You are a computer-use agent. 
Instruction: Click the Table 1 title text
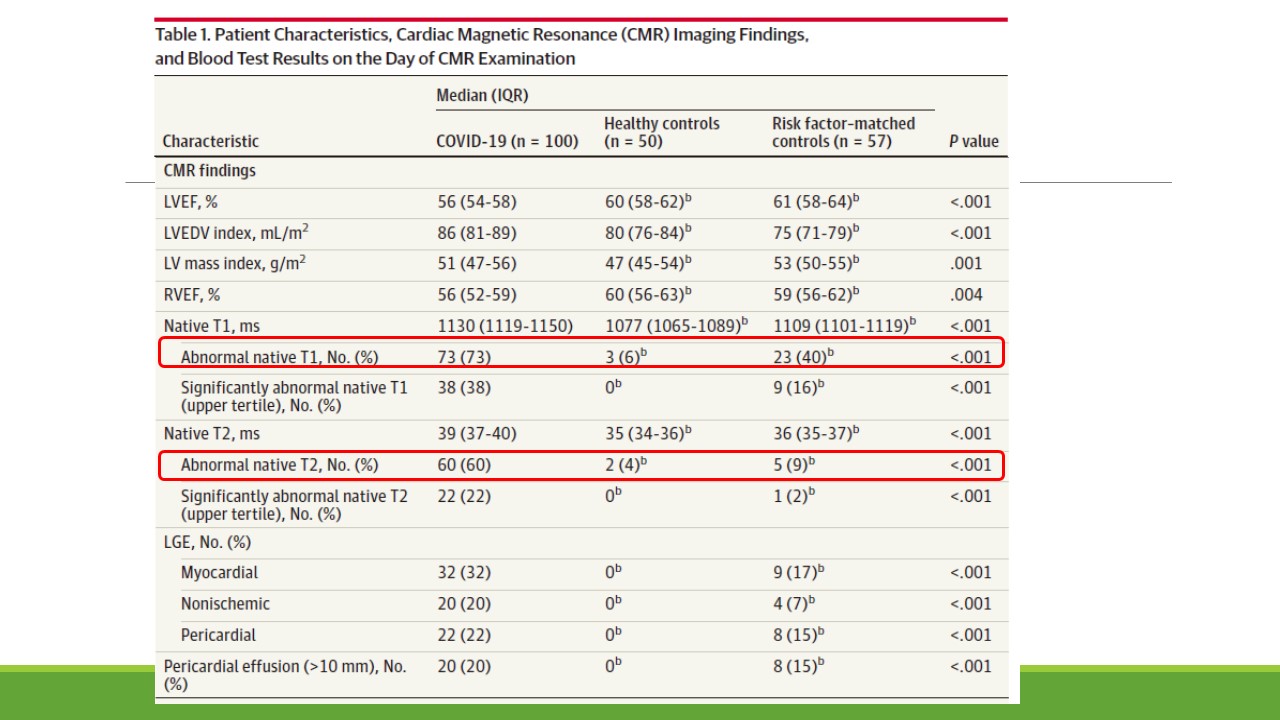click(x=481, y=46)
